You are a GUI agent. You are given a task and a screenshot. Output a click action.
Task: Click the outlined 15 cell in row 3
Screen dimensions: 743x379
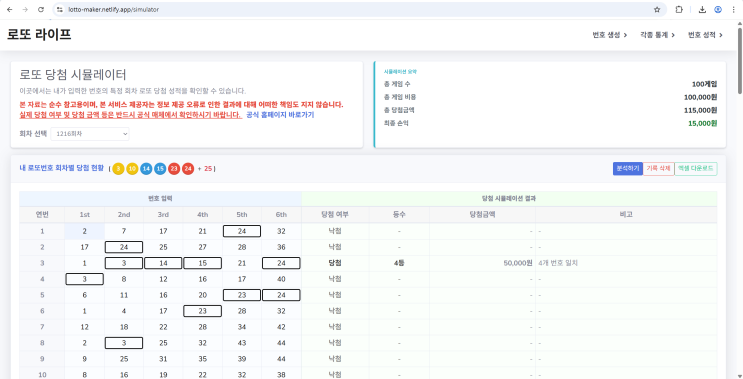[x=202, y=263]
